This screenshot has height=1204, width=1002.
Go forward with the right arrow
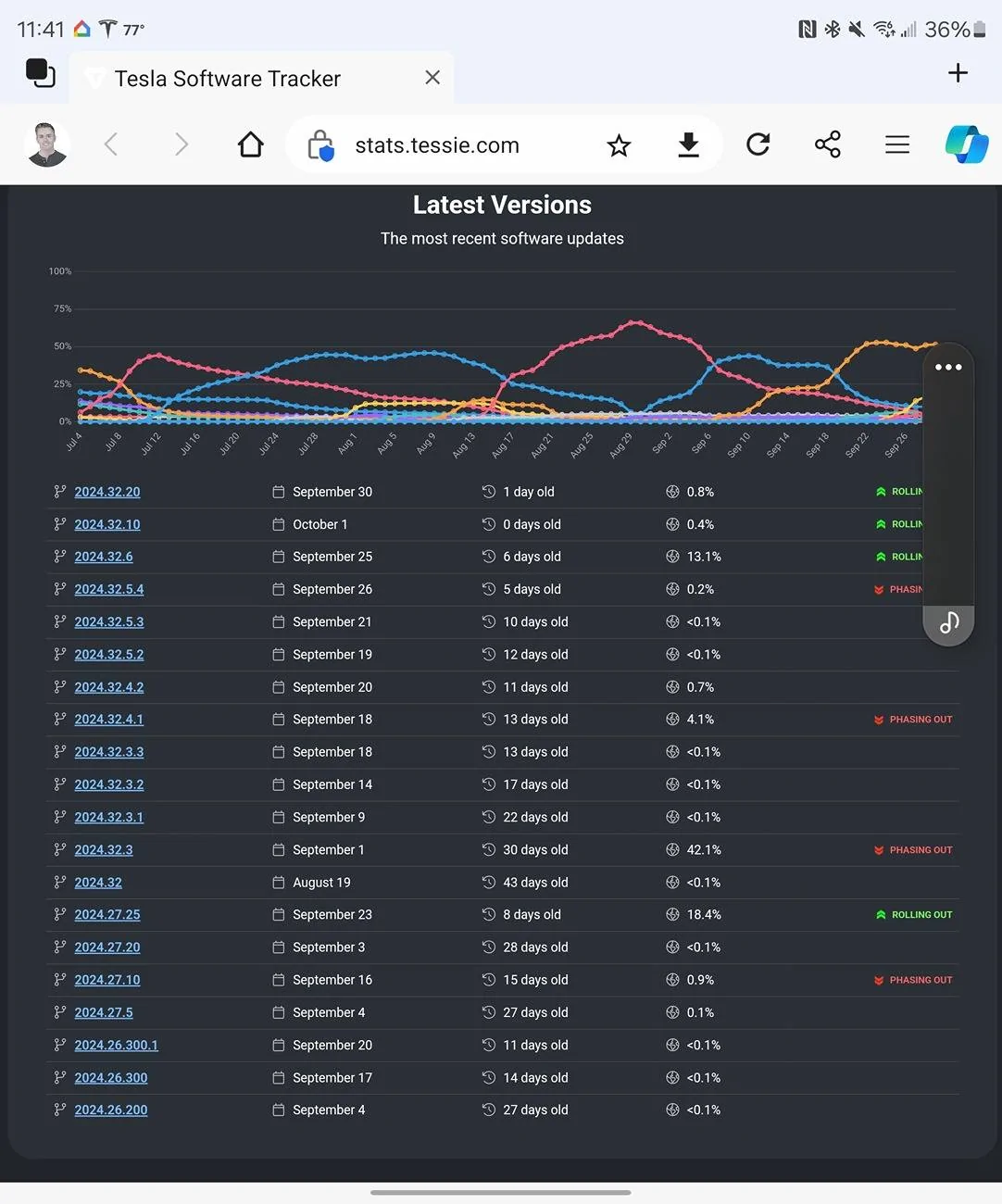coord(182,144)
